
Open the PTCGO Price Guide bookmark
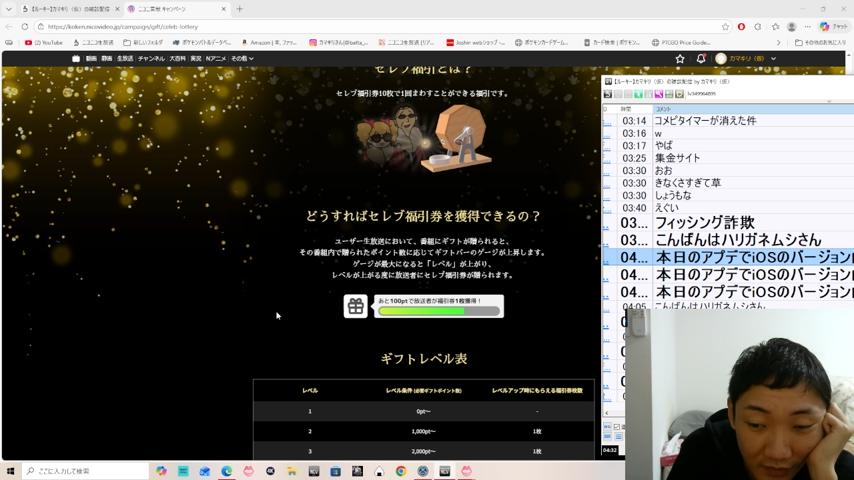click(681, 42)
